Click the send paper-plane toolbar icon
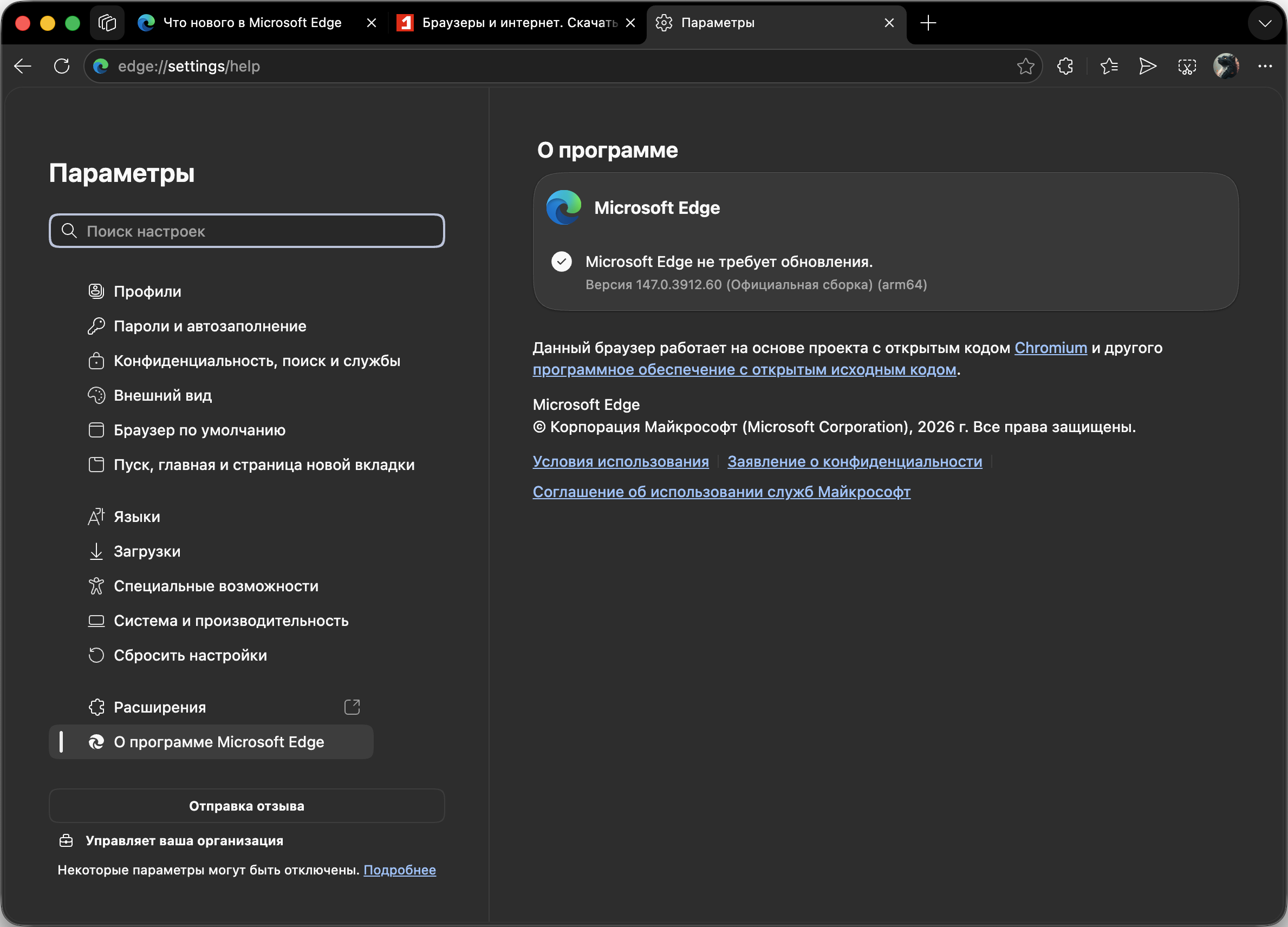The height and width of the screenshot is (927, 1288). coord(1147,67)
